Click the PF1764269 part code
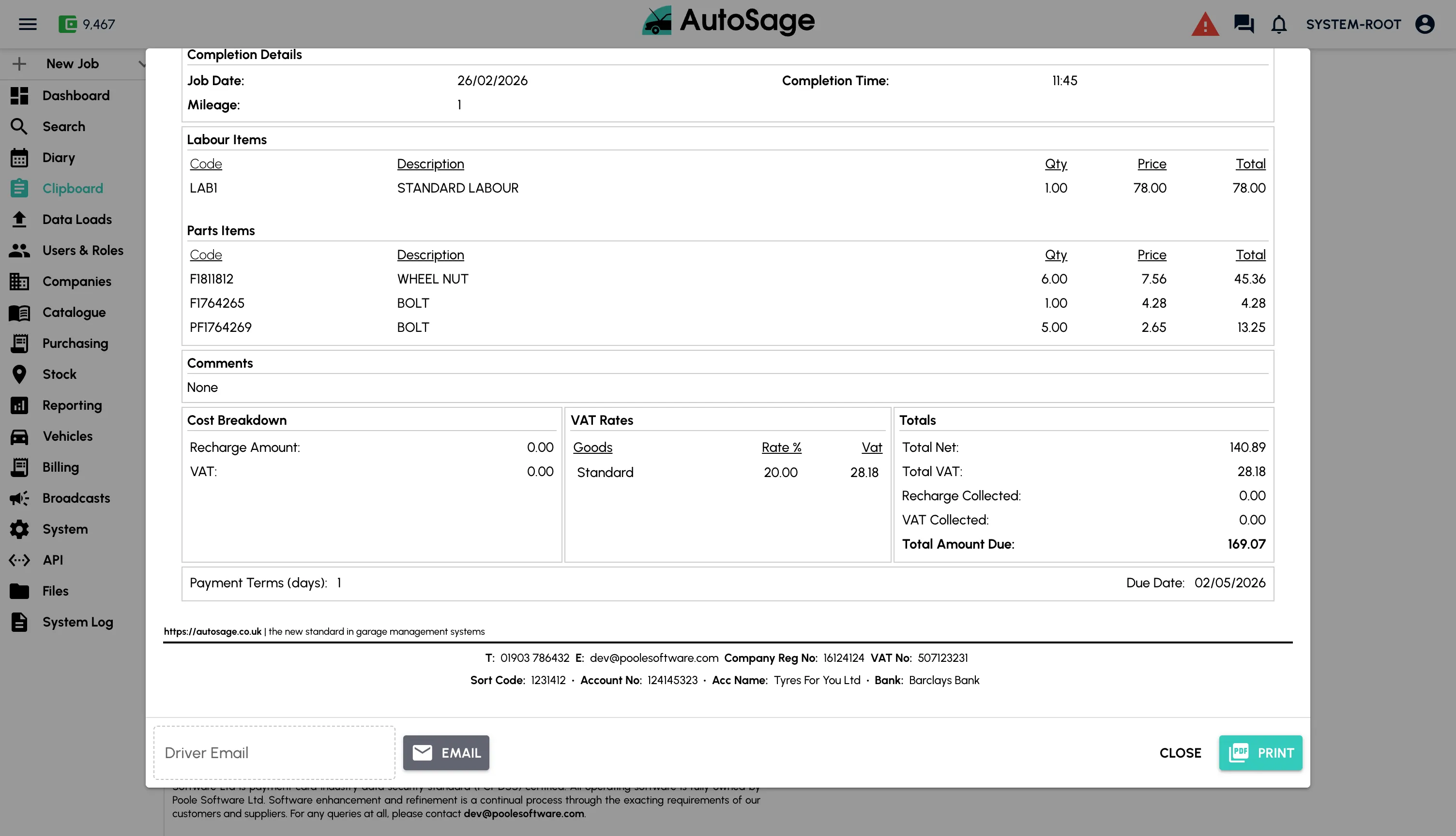The height and width of the screenshot is (836, 1456). [x=221, y=327]
